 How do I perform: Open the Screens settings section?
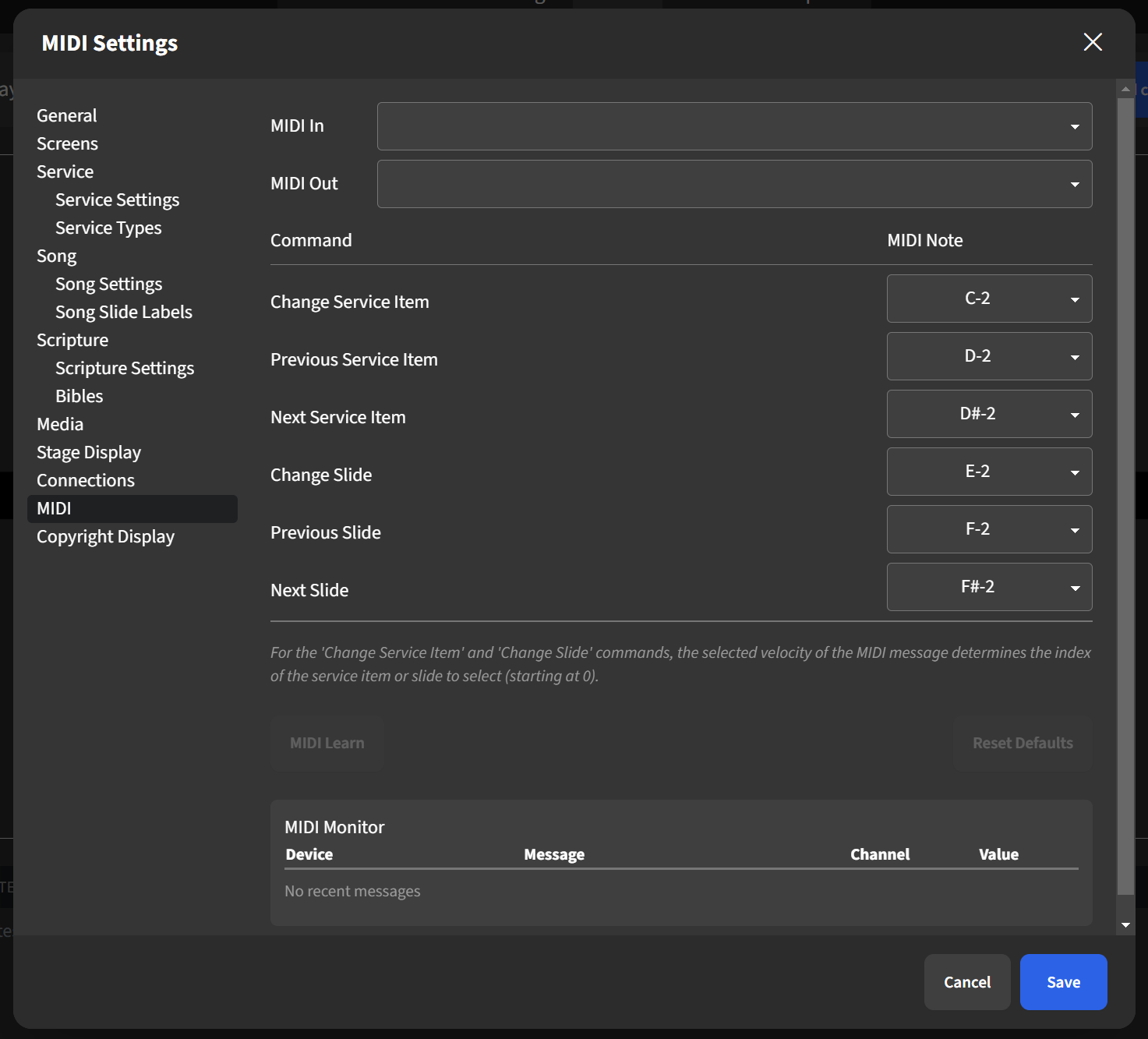point(67,143)
